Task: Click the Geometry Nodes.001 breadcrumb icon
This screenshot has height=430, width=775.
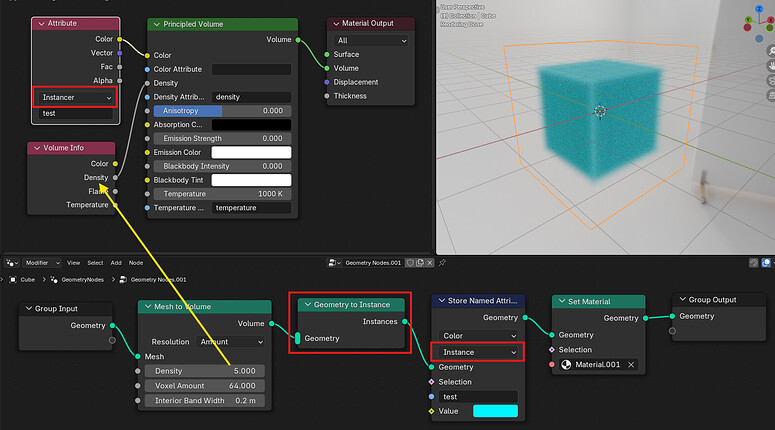Action: pos(123,280)
